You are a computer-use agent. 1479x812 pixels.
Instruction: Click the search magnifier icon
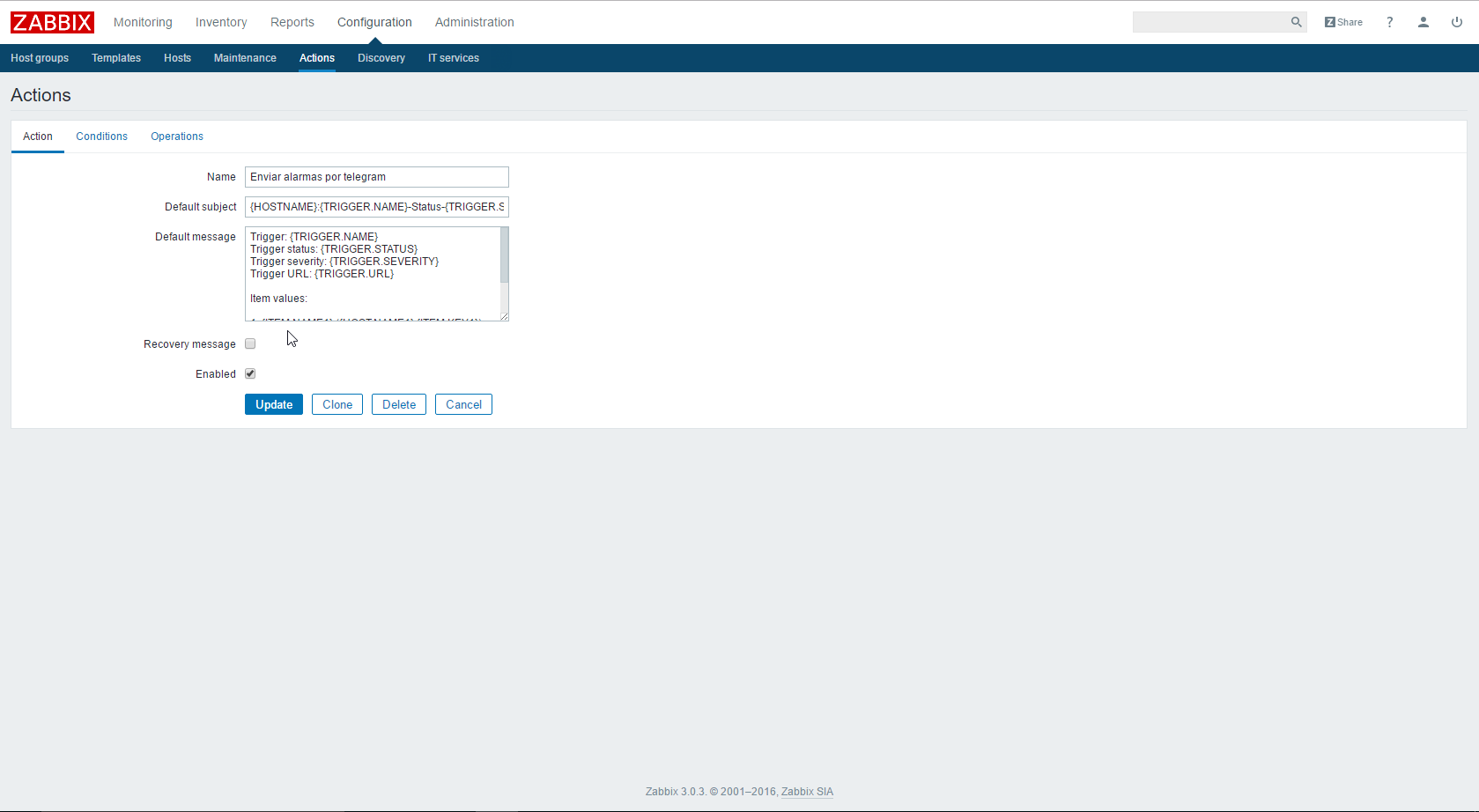coord(1296,22)
